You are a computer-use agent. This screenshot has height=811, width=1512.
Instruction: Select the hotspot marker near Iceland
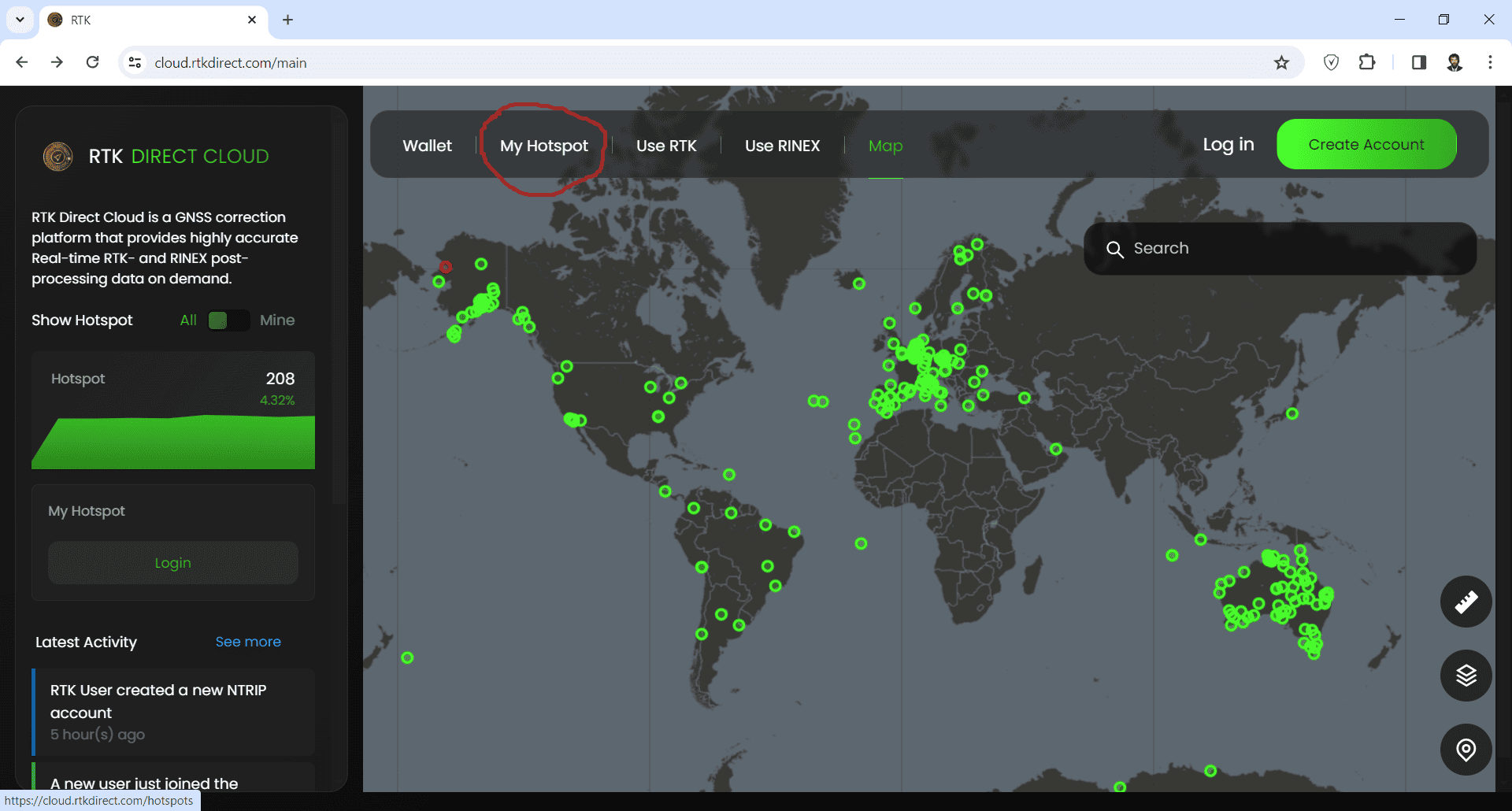[x=859, y=283]
